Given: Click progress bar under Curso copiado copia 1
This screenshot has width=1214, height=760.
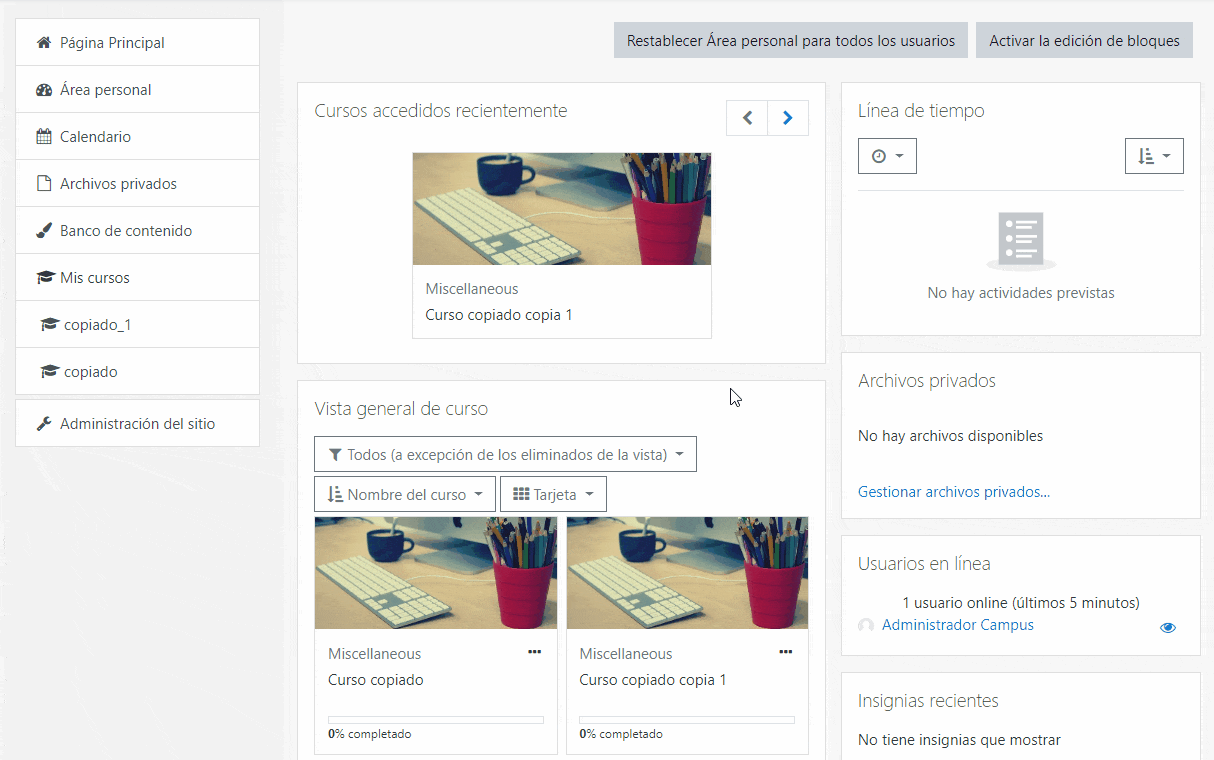Looking at the screenshot, I should (686, 719).
